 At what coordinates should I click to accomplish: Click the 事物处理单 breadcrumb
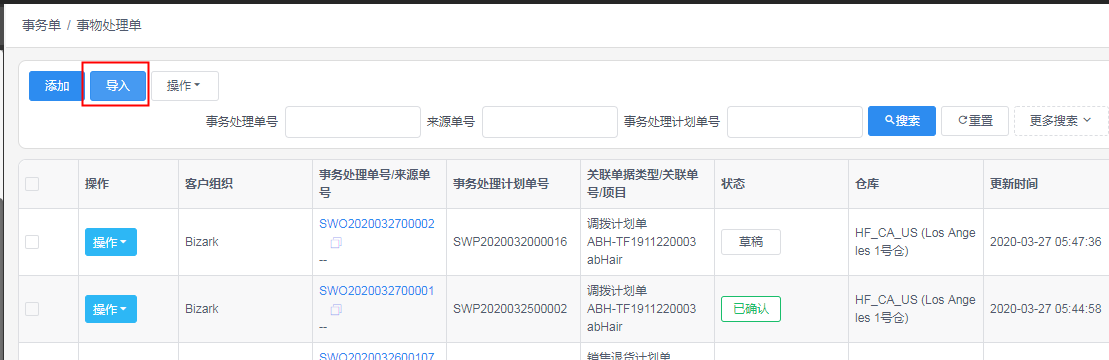click(x=110, y=25)
